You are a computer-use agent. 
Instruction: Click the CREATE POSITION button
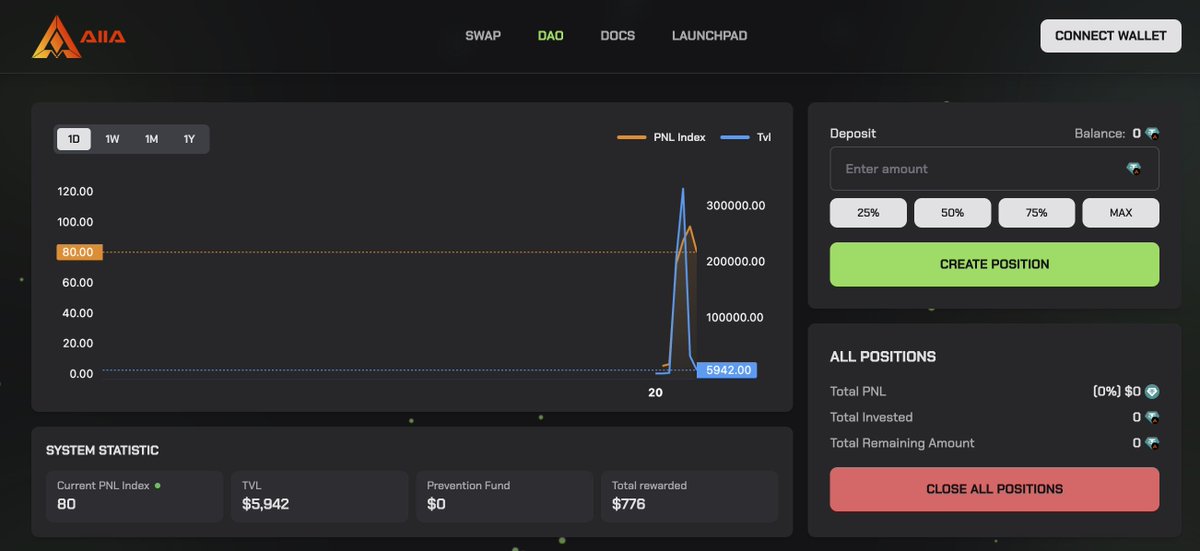(x=994, y=264)
